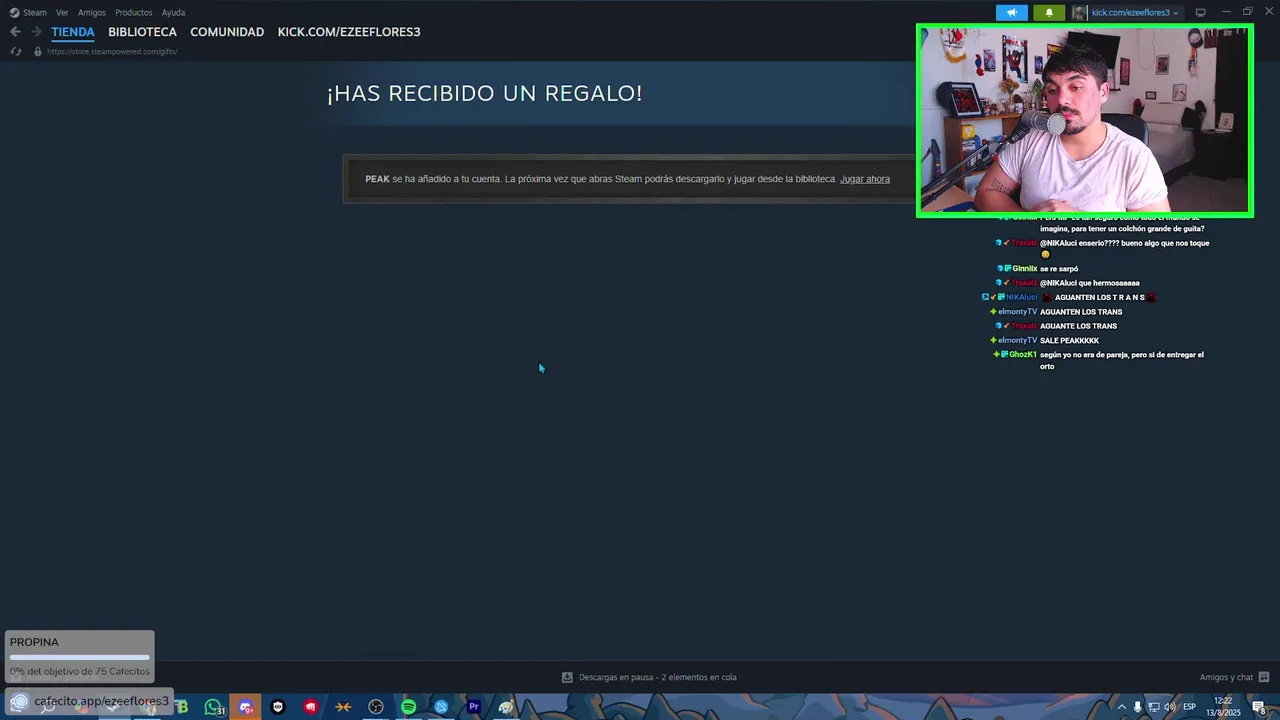Open Discord from the taskbar
This screenshot has height=720, width=1280.
(246, 707)
